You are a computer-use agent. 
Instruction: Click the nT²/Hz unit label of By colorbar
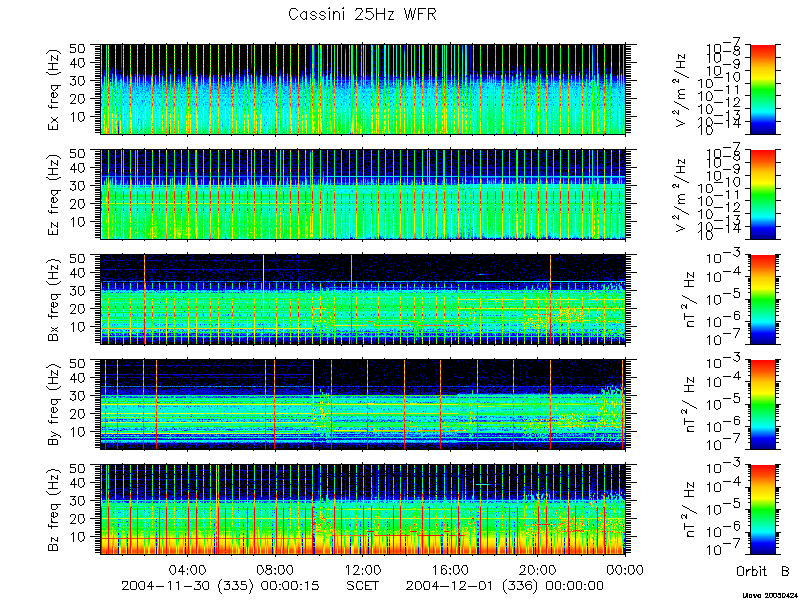(x=689, y=405)
